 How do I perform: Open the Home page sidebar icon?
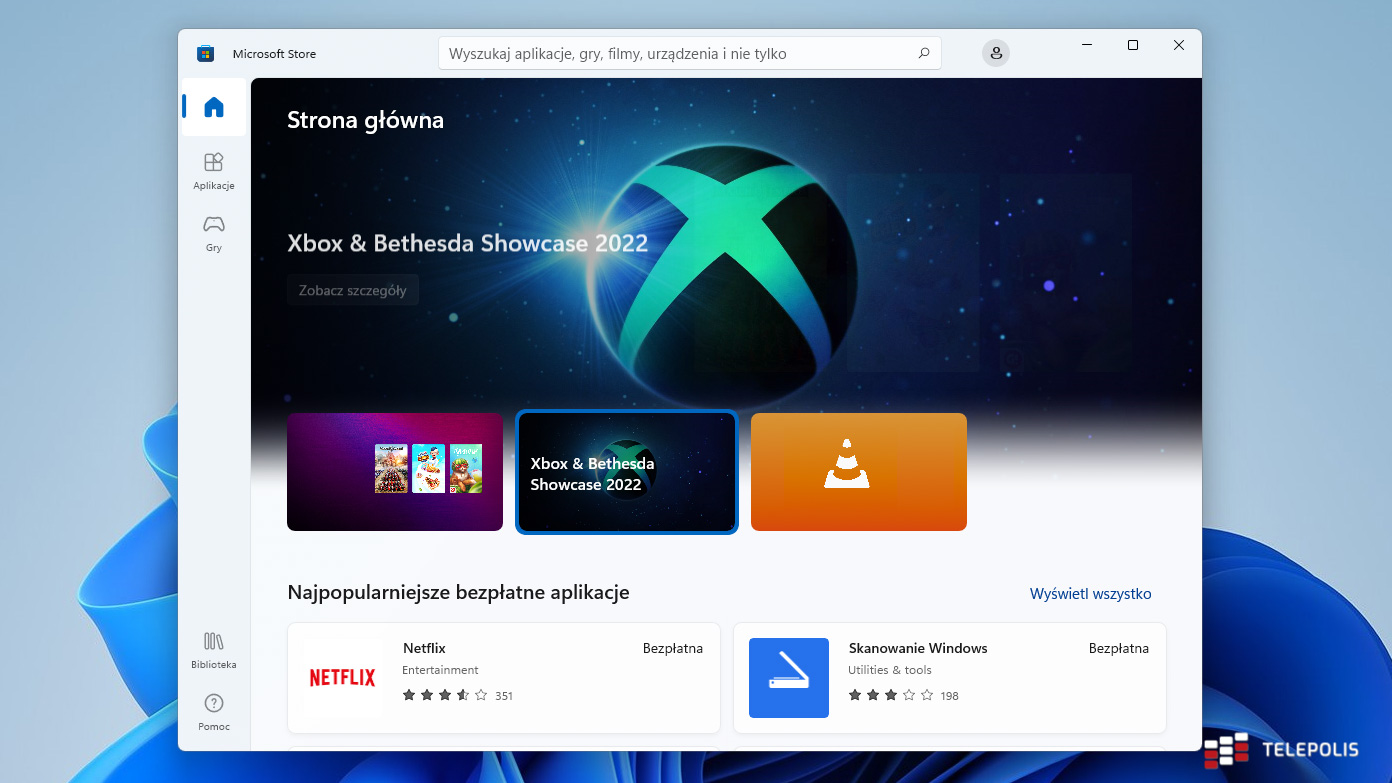point(214,107)
